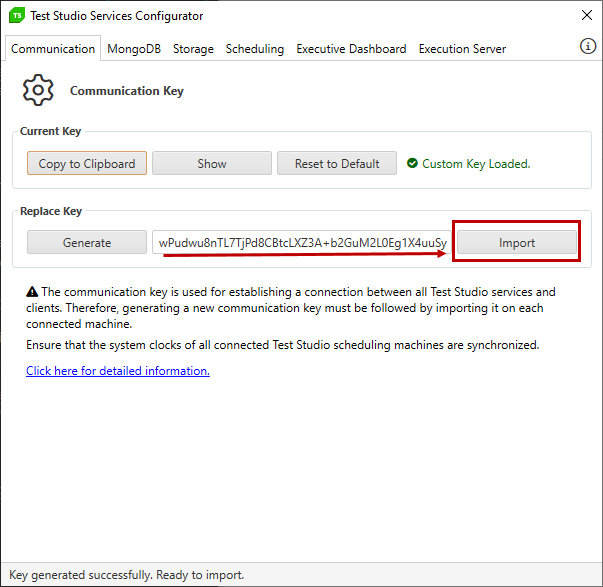
Task: Click the 'Test Studio Services Configurator' title text
Action: (117, 16)
